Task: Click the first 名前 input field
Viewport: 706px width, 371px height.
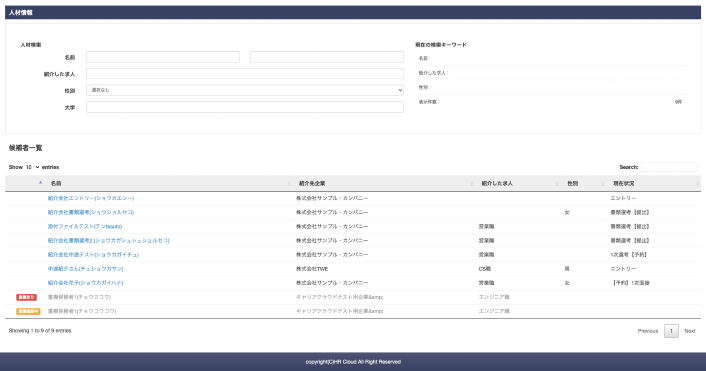Action: pyautogui.click(x=163, y=57)
